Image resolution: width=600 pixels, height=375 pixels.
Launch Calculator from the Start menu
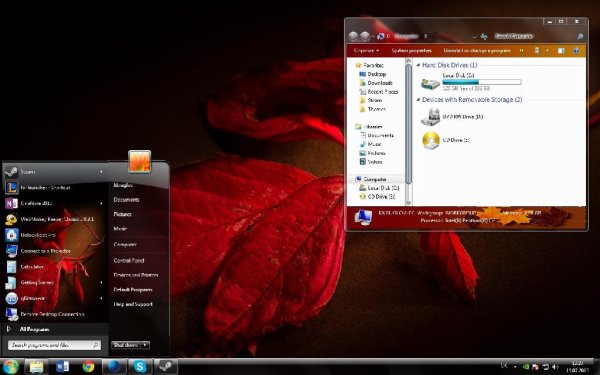(54, 267)
